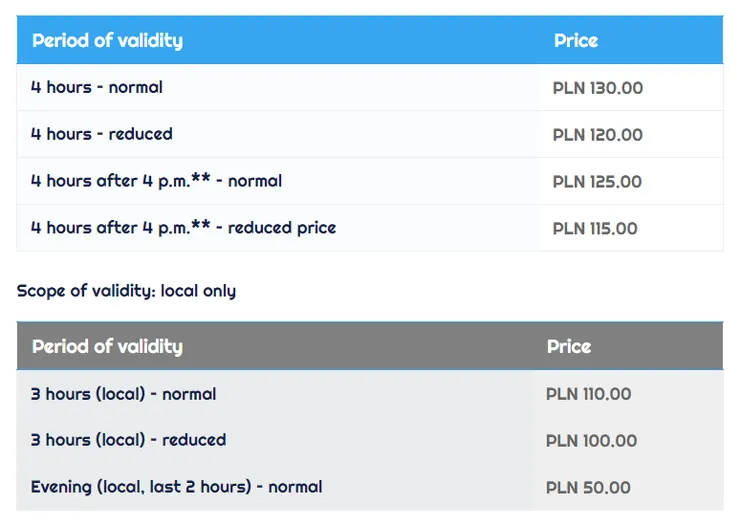The height and width of the screenshot is (529, 740).
Task: Click the PLN 130.00 price
Action: point(598,89)
